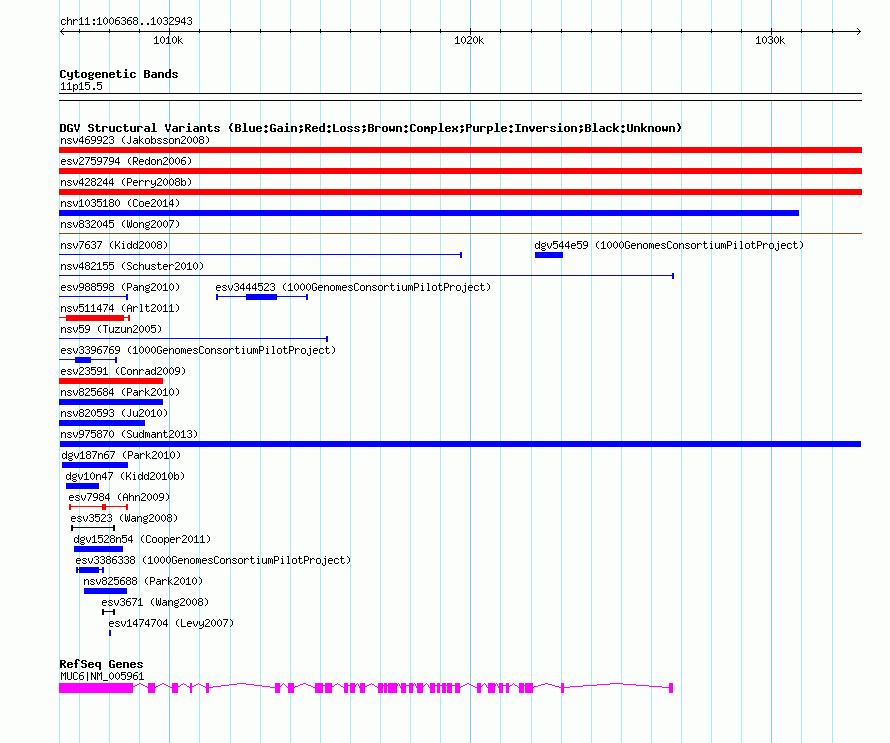
Task: Select the nsv7637 (Kidd2008) label
Action: click(114, 245)
